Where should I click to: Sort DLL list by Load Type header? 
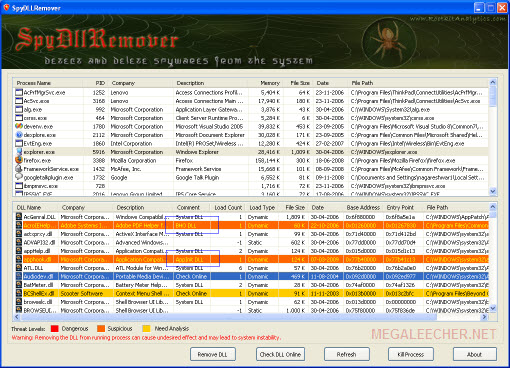[x=262, y=207]
